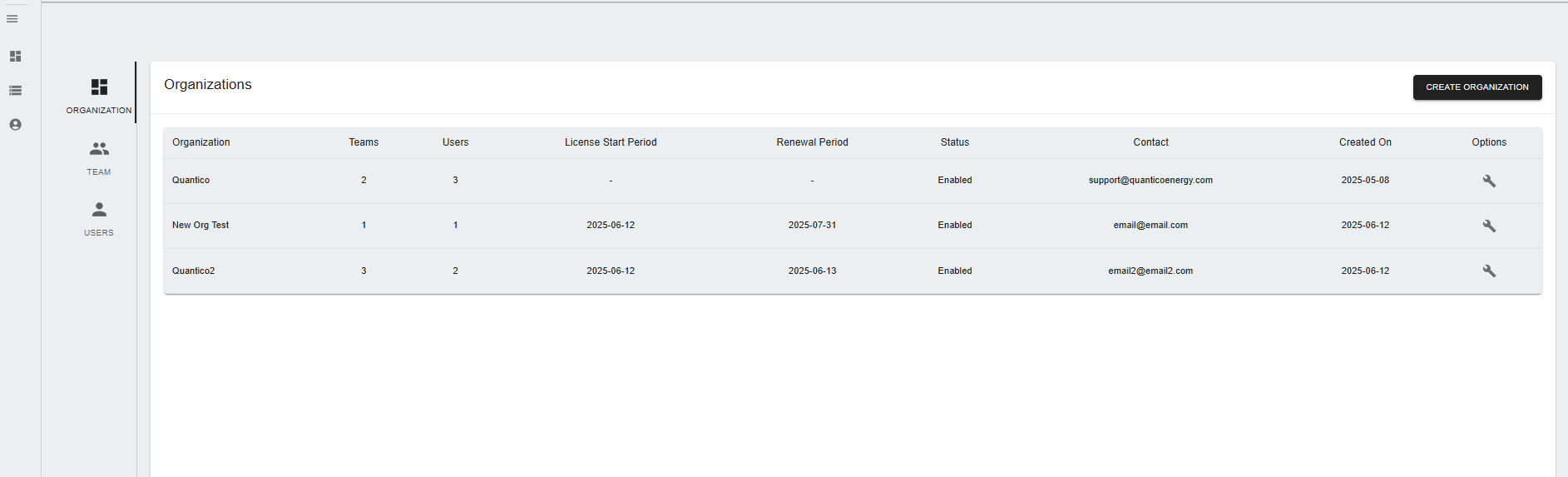This screenshot has height=477, width=1568.
Task: Click email2@email2.com contact
Action: pyautogui.click(x=1150, y=271)
